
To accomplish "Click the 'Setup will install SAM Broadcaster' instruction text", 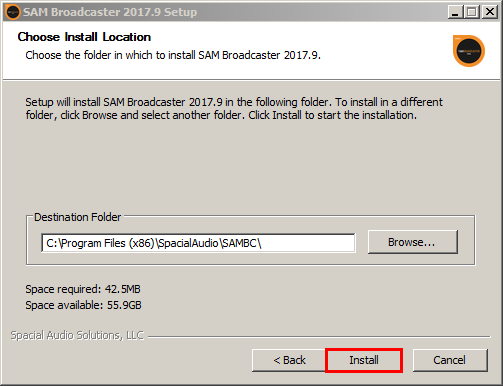I will tap(234, 108).
